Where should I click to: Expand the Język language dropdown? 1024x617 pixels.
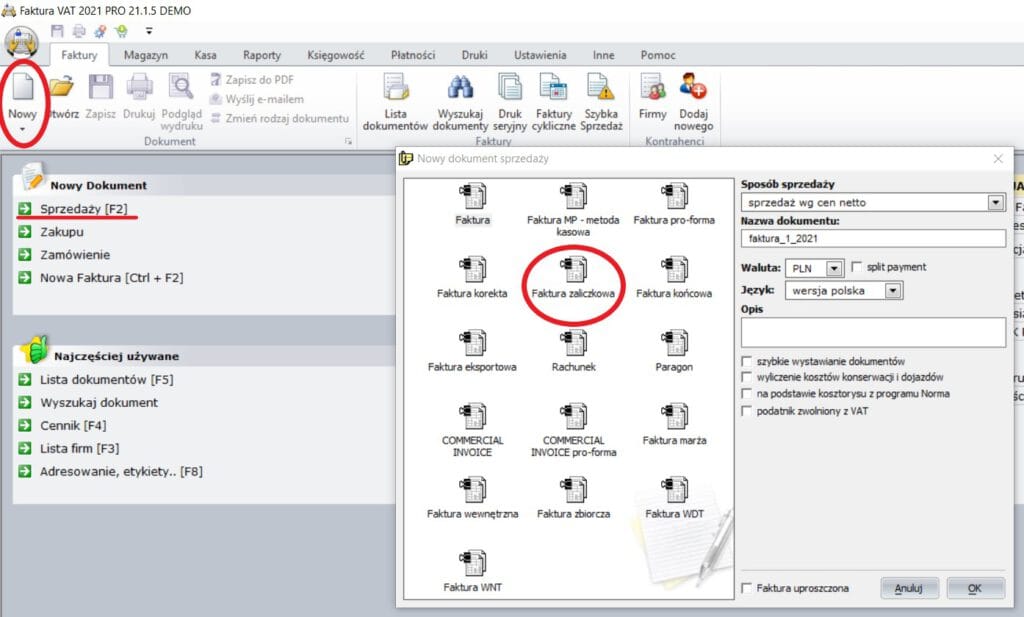point(893,291)
